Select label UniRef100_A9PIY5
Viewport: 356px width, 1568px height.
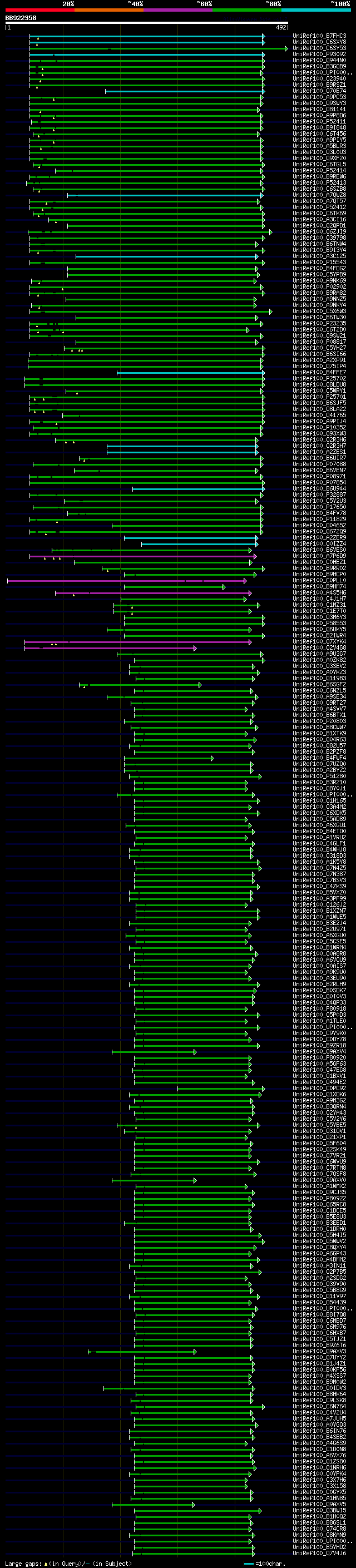click(319, 140)
